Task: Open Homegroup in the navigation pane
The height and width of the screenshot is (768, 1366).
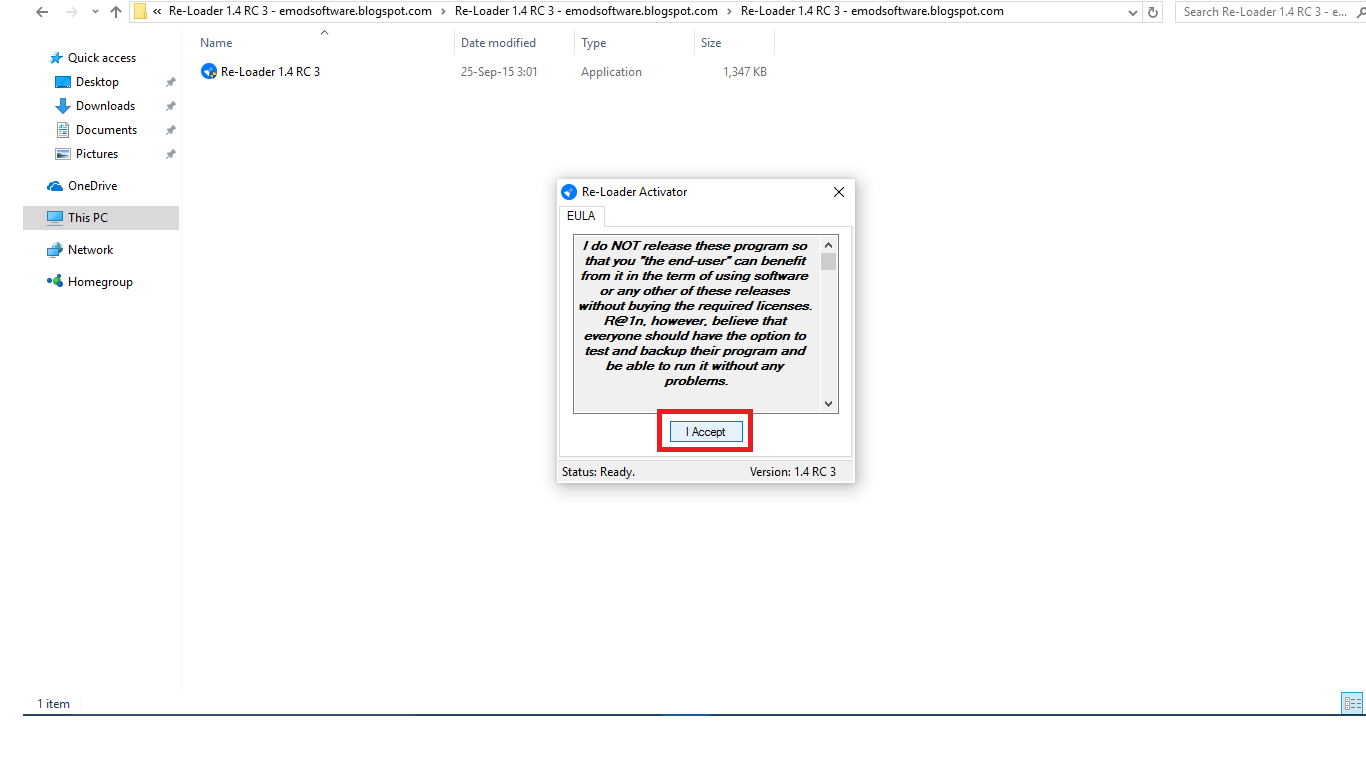Action: pos(100,282)
